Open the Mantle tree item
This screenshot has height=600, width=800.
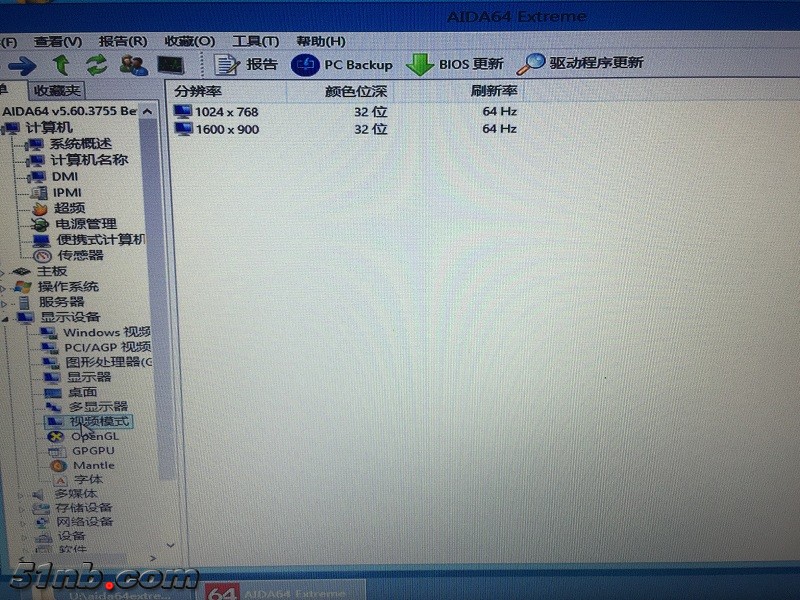point(94,465)
